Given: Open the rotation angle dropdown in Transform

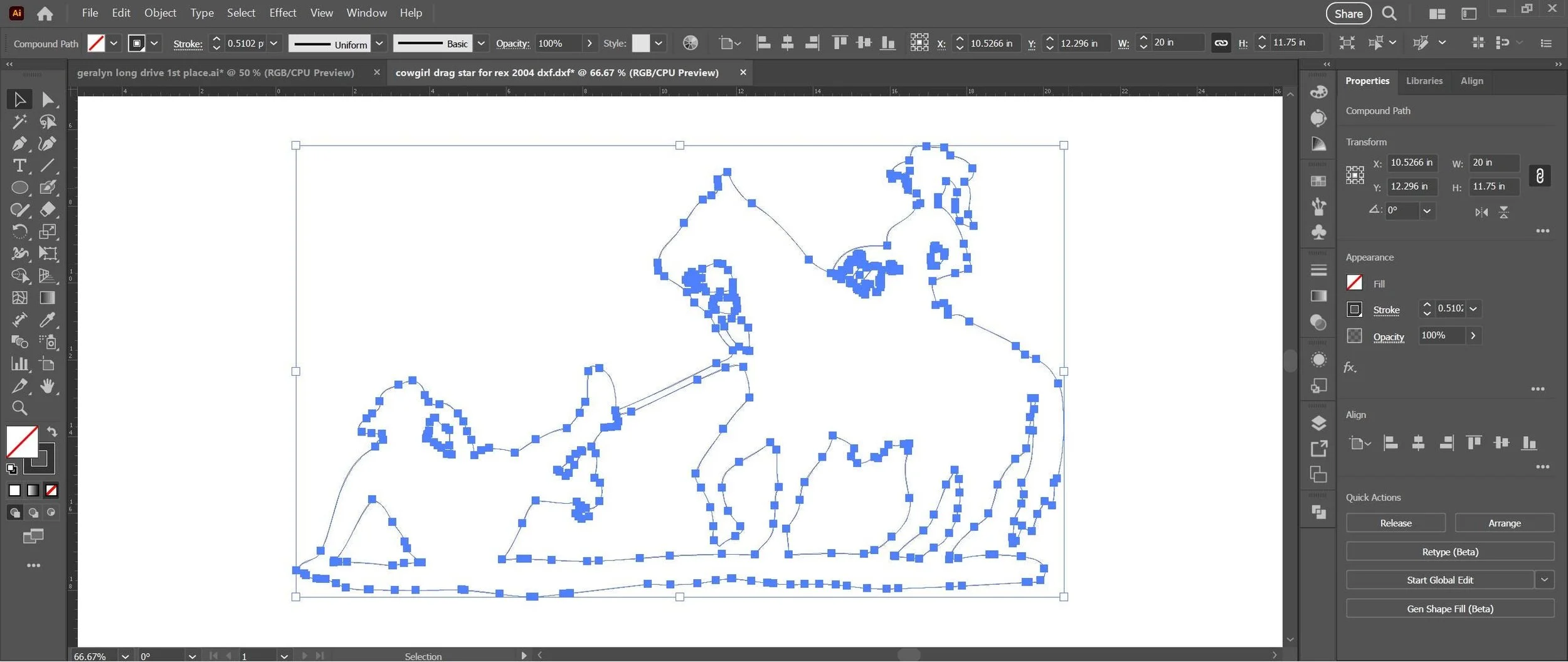Looking at the screenshot, I should [1427, 211].
